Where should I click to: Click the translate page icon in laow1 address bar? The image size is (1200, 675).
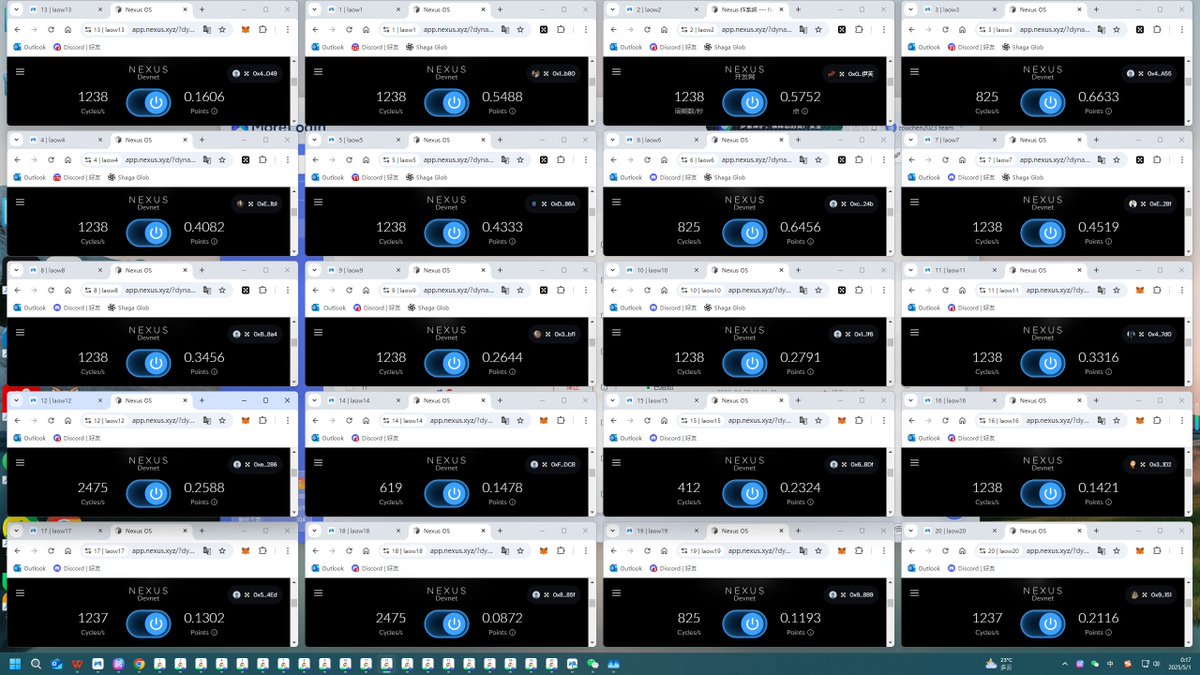coord(505,30)
